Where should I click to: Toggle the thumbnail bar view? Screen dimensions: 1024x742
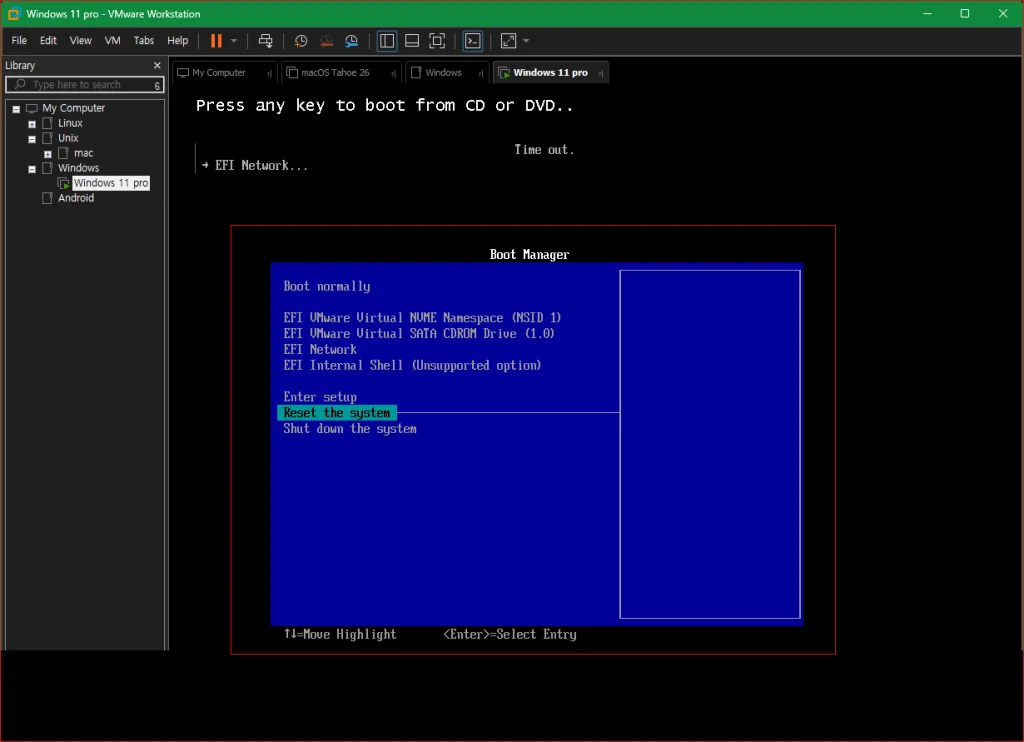[412, 40]
